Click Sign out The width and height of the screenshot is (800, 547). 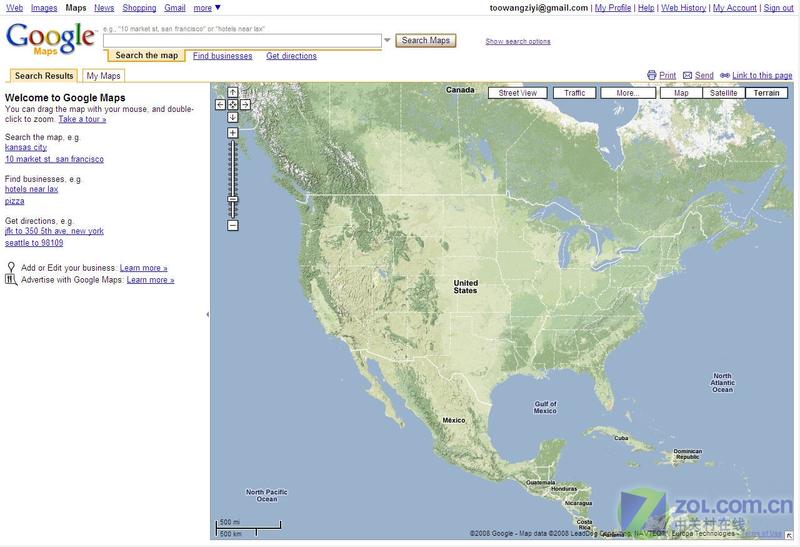pyautogui.click(x=779, y=8)
